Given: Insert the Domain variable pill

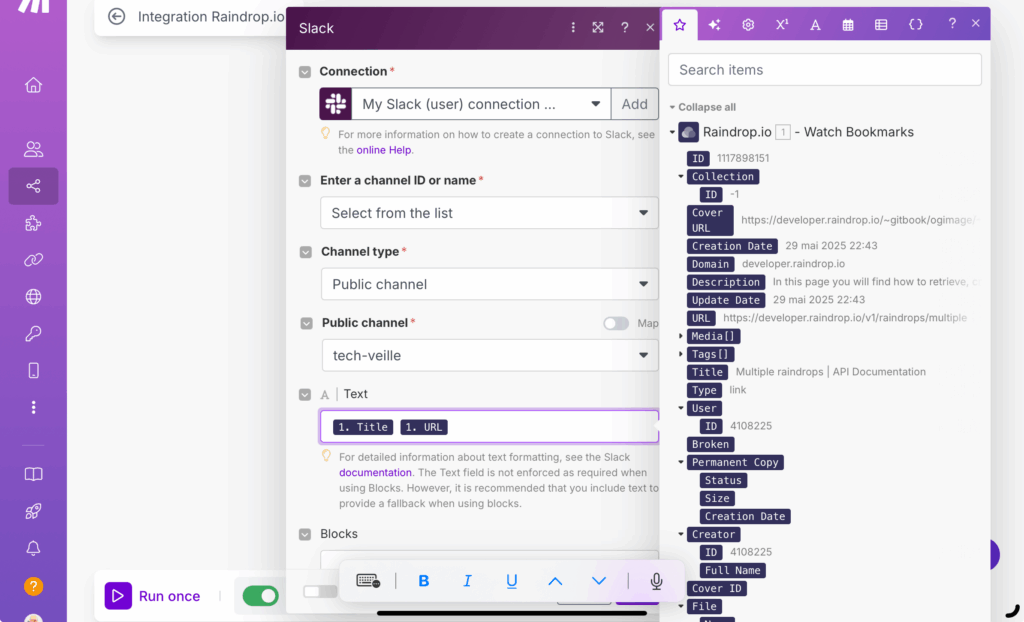Looking at the screenshot, I should [x=711, y=264].
